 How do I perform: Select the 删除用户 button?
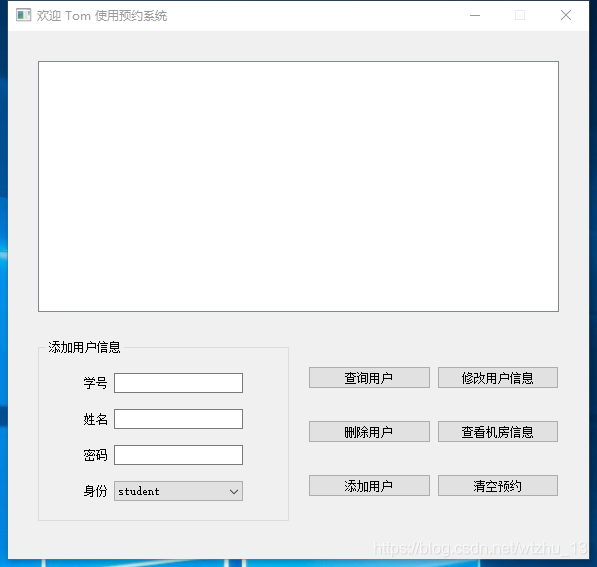pyautogui.click(x=369, y=432)
